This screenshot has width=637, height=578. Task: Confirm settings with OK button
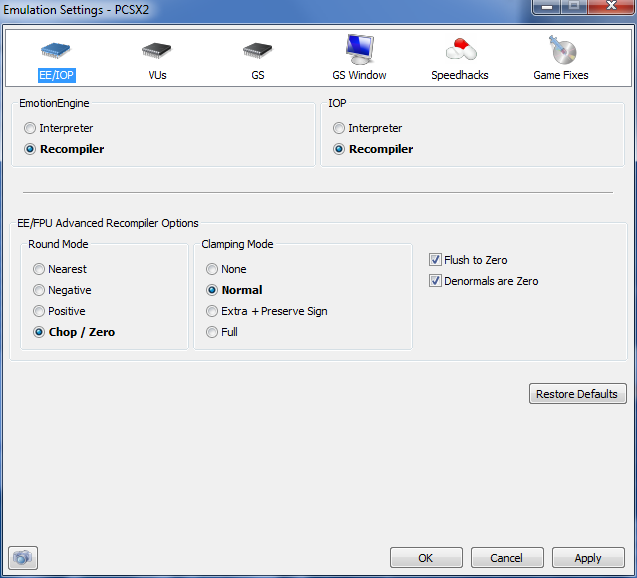click(x=426, y=558)
